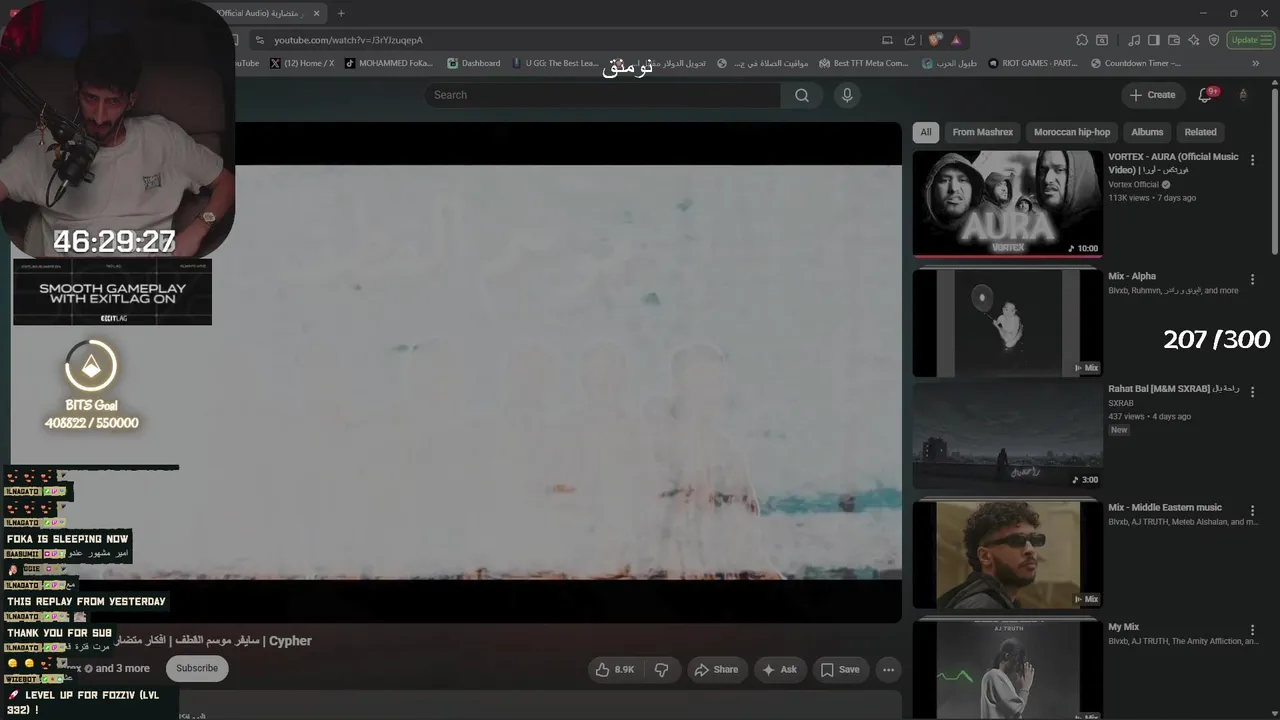Screen dimensions: 1280x720
Task: Open options for VORTEX - AURA video
Action: [1252, 160]
